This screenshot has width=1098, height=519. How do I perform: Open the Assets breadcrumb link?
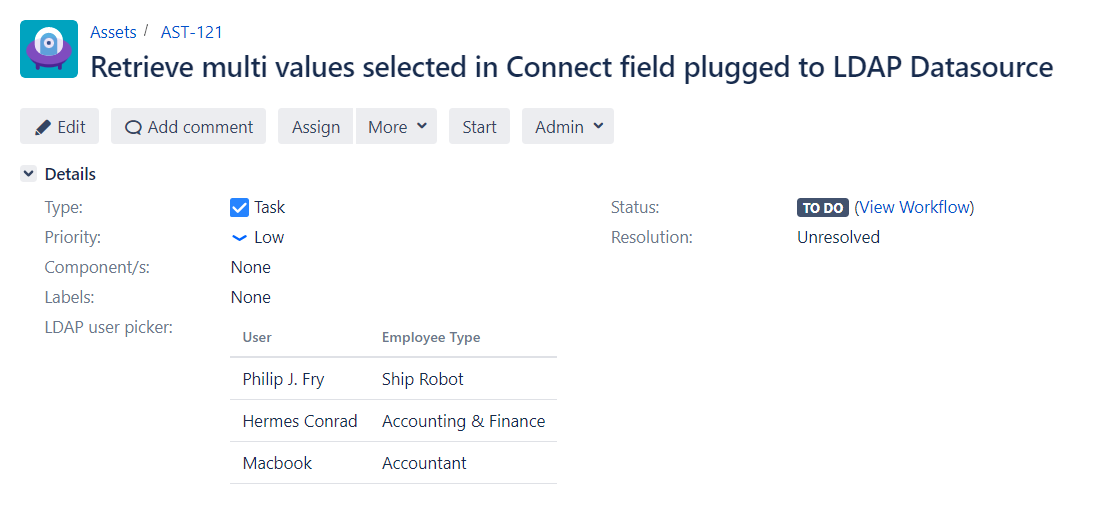tap(113, 32)
